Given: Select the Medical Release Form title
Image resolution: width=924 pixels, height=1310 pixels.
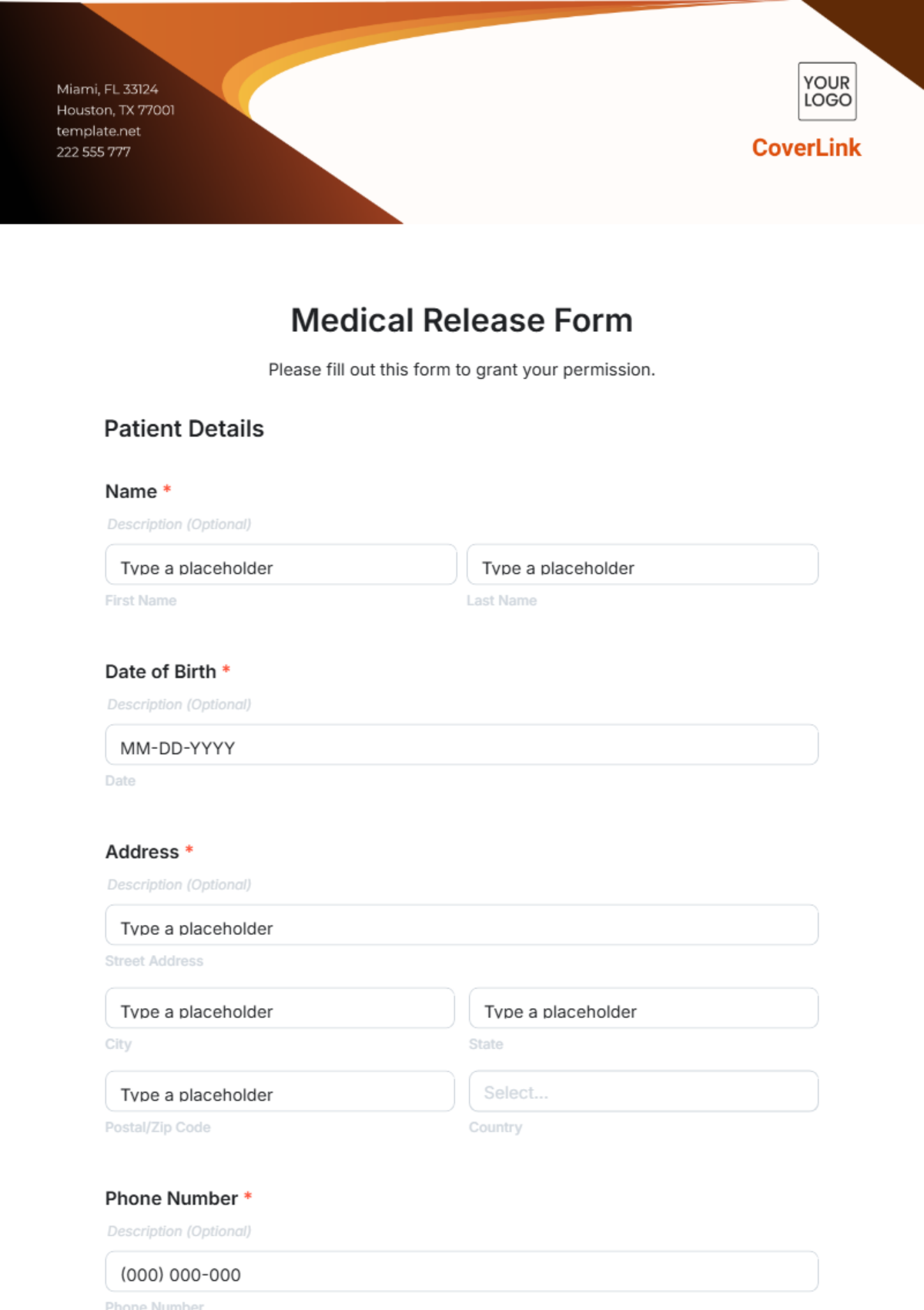Looking at the screenshot, I should 461,320.
